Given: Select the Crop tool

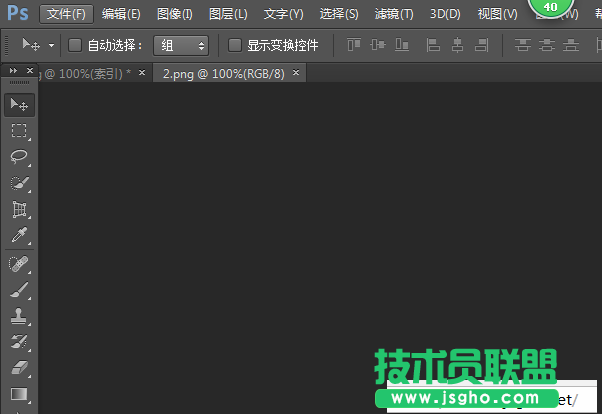Looking at the screenshot, I should [x=19, y=209].
